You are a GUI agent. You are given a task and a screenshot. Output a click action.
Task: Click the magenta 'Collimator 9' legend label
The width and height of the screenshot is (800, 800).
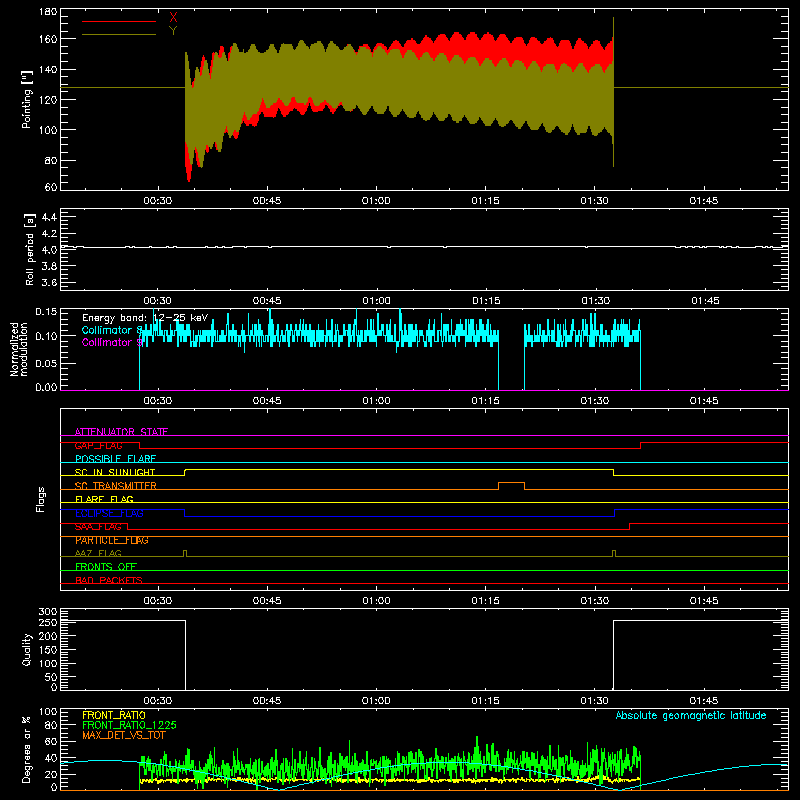(x=112, y=342)
